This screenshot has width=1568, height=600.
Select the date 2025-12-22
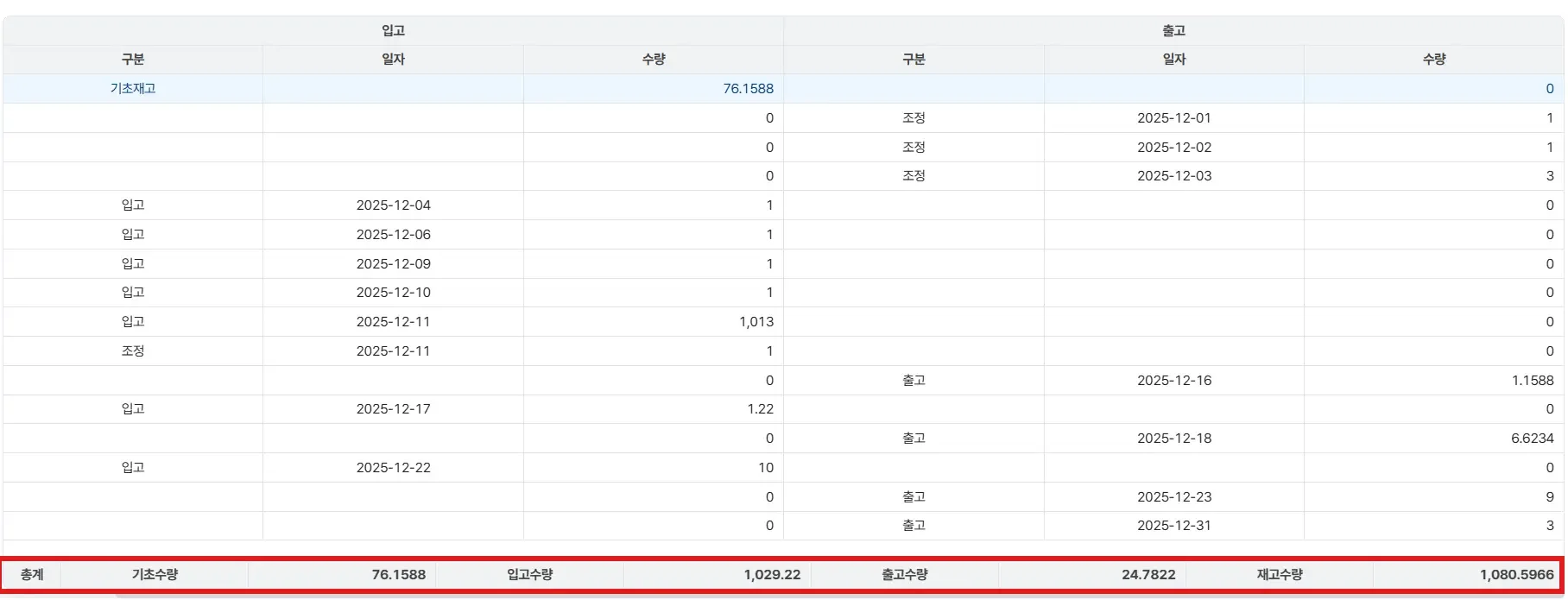(394, 468)
